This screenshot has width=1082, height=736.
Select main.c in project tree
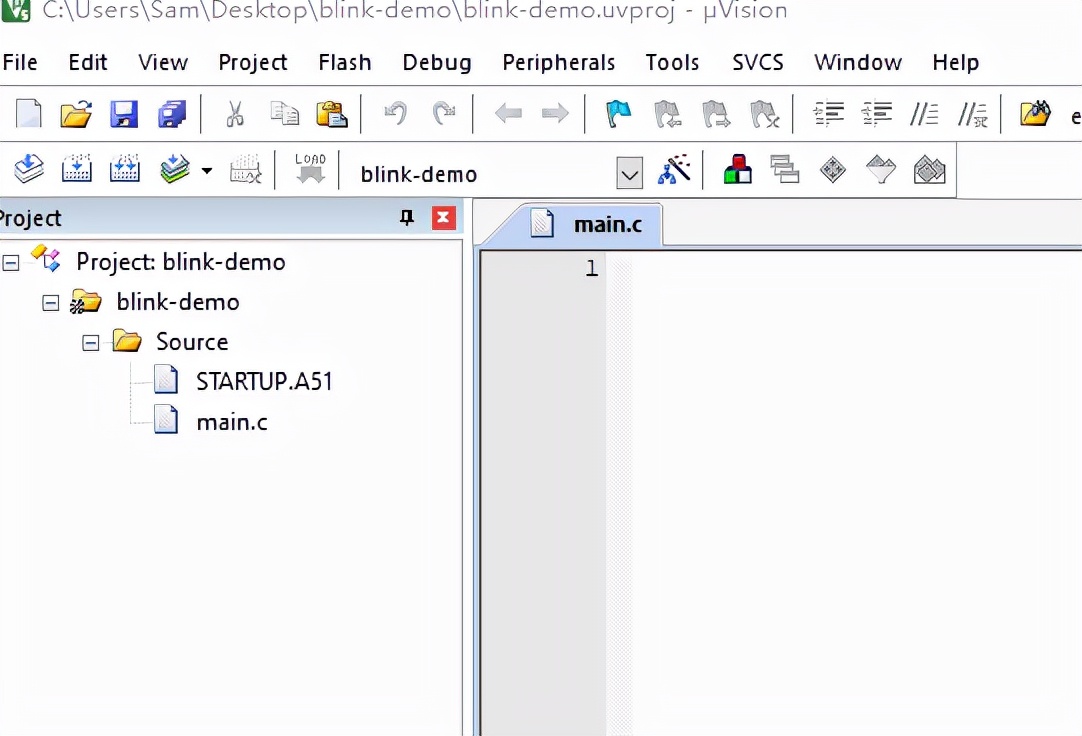232,421
